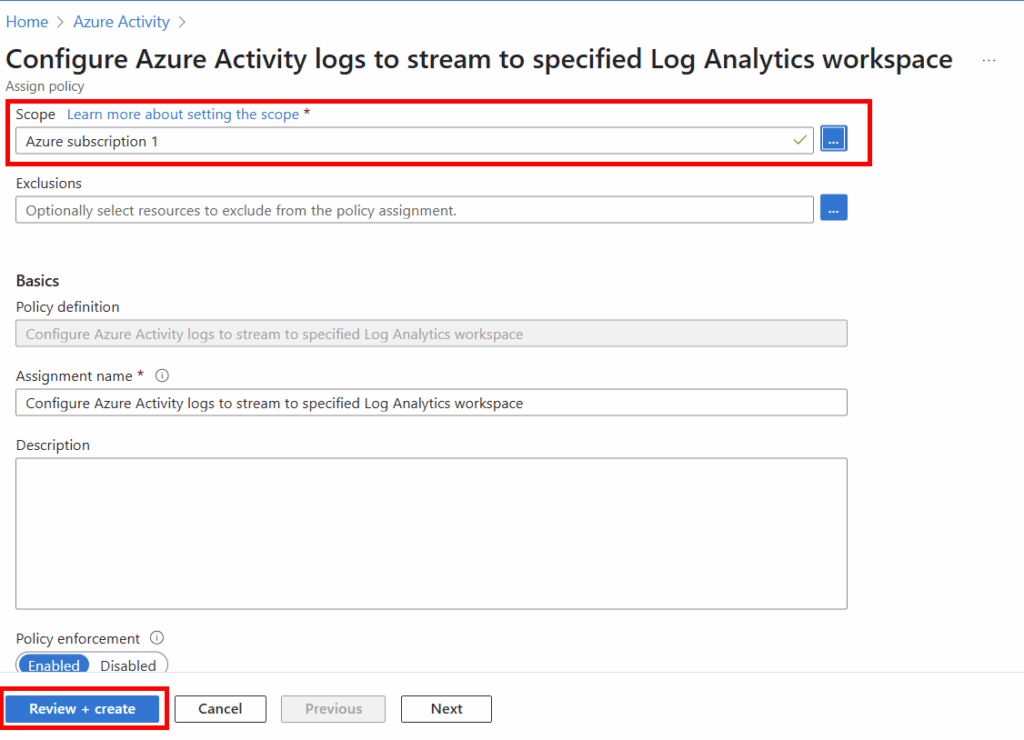Click into the Exclusions field
1024x740 pixels.
[x=414, y=210]
